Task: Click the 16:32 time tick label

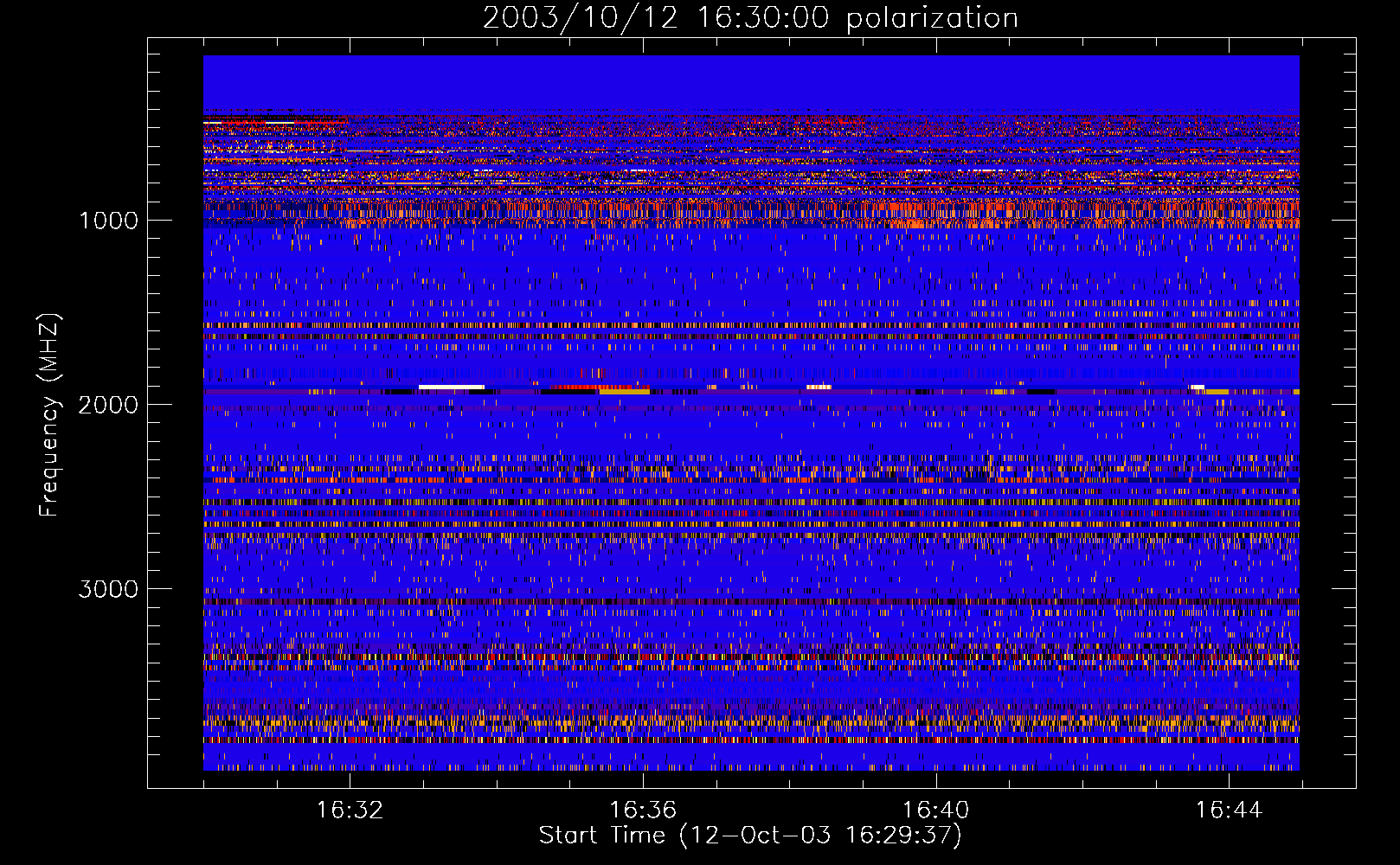Action: pos(350,811)
